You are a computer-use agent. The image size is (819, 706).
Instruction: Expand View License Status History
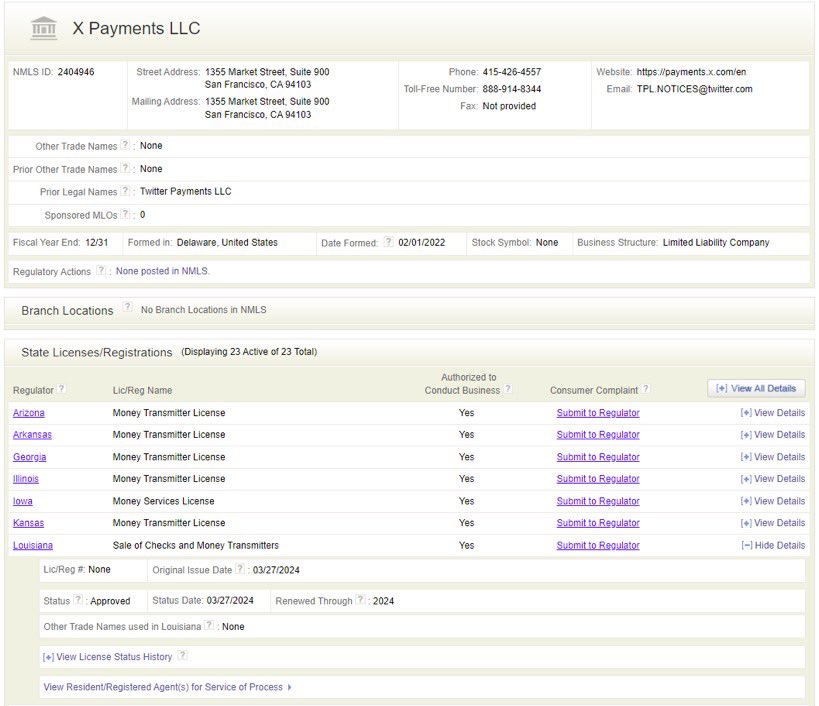point(107,657)
